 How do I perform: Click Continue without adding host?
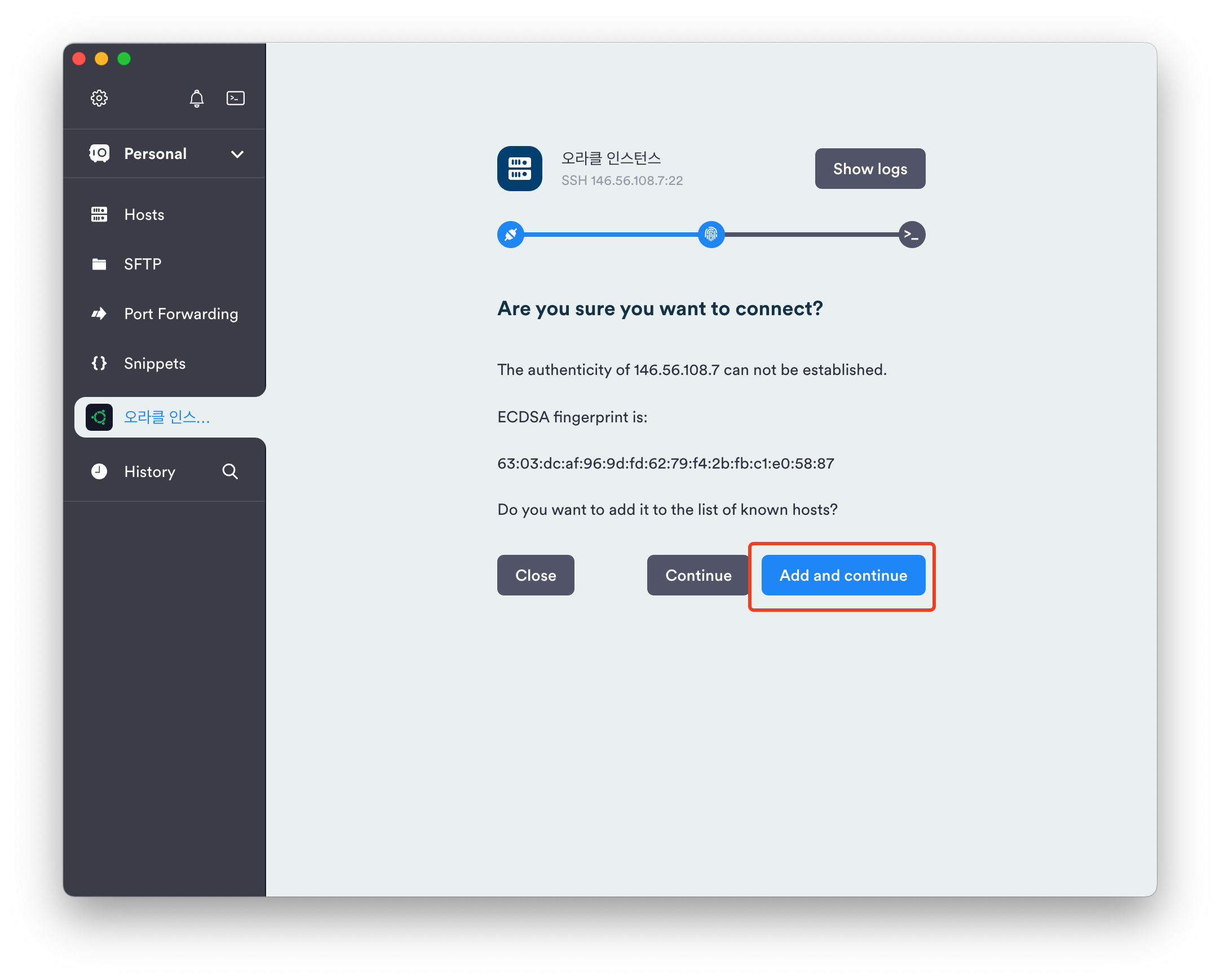pos(698,575)
